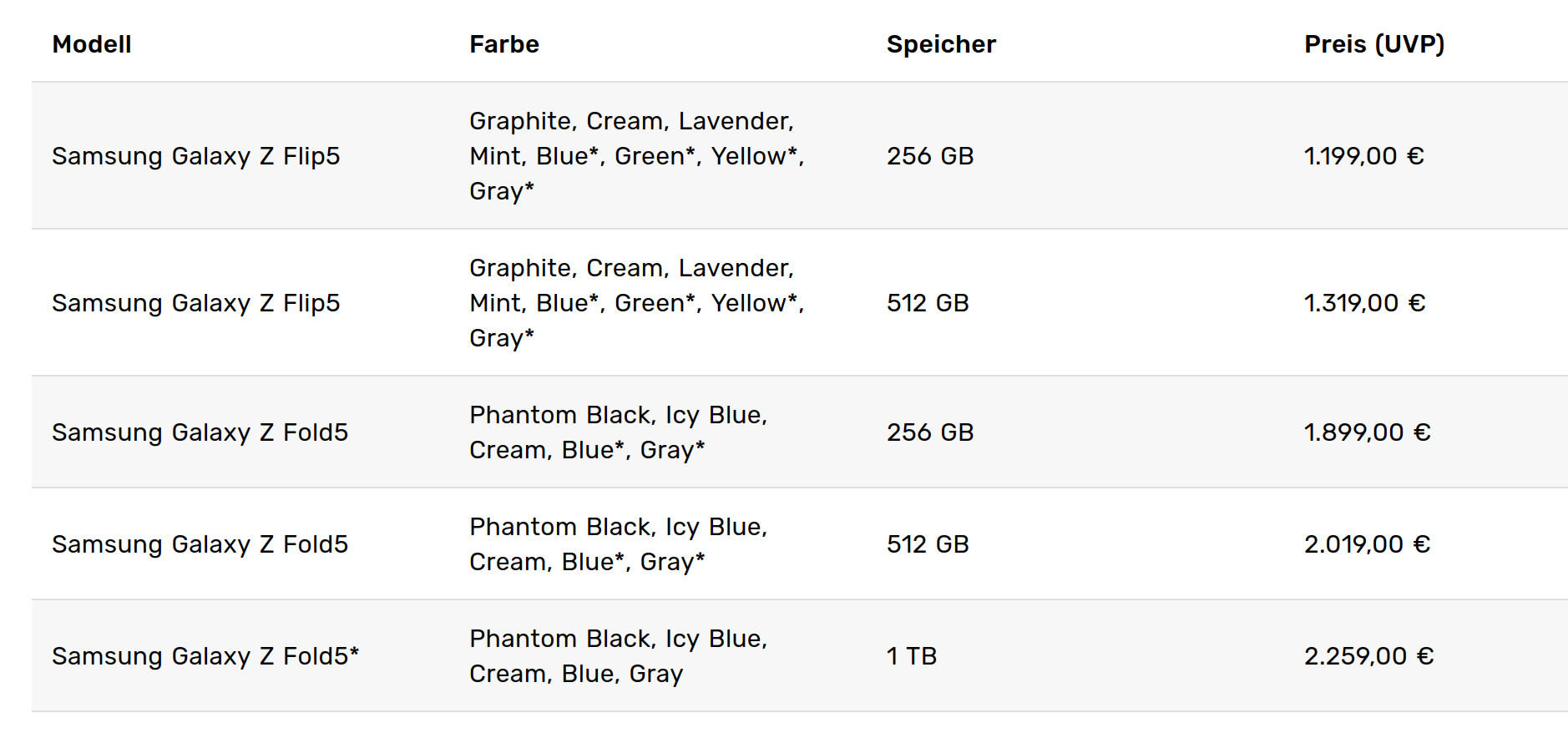The image size is (1568, 738).
Task: Click the Fold5 model name in the 2.019,00 € row
Action: [x=200, y=544]
